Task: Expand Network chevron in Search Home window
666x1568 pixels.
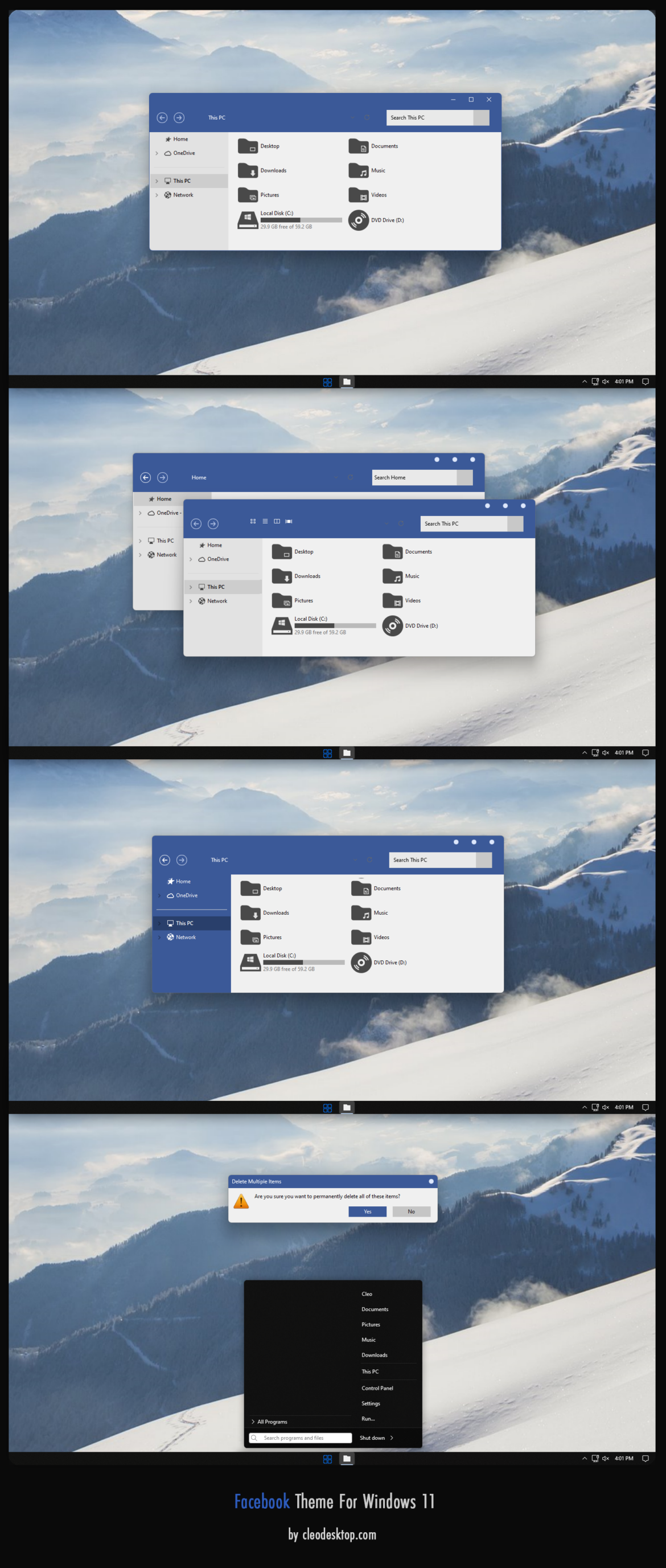Action: click(x=141, y=555)
